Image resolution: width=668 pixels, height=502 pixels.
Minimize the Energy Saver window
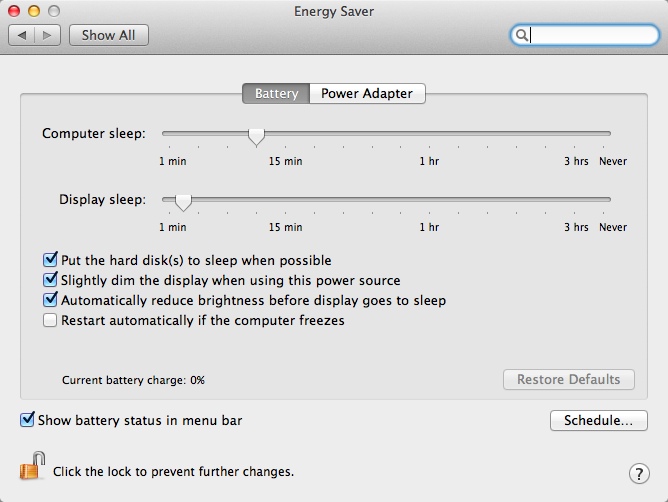tap(33, 10)
